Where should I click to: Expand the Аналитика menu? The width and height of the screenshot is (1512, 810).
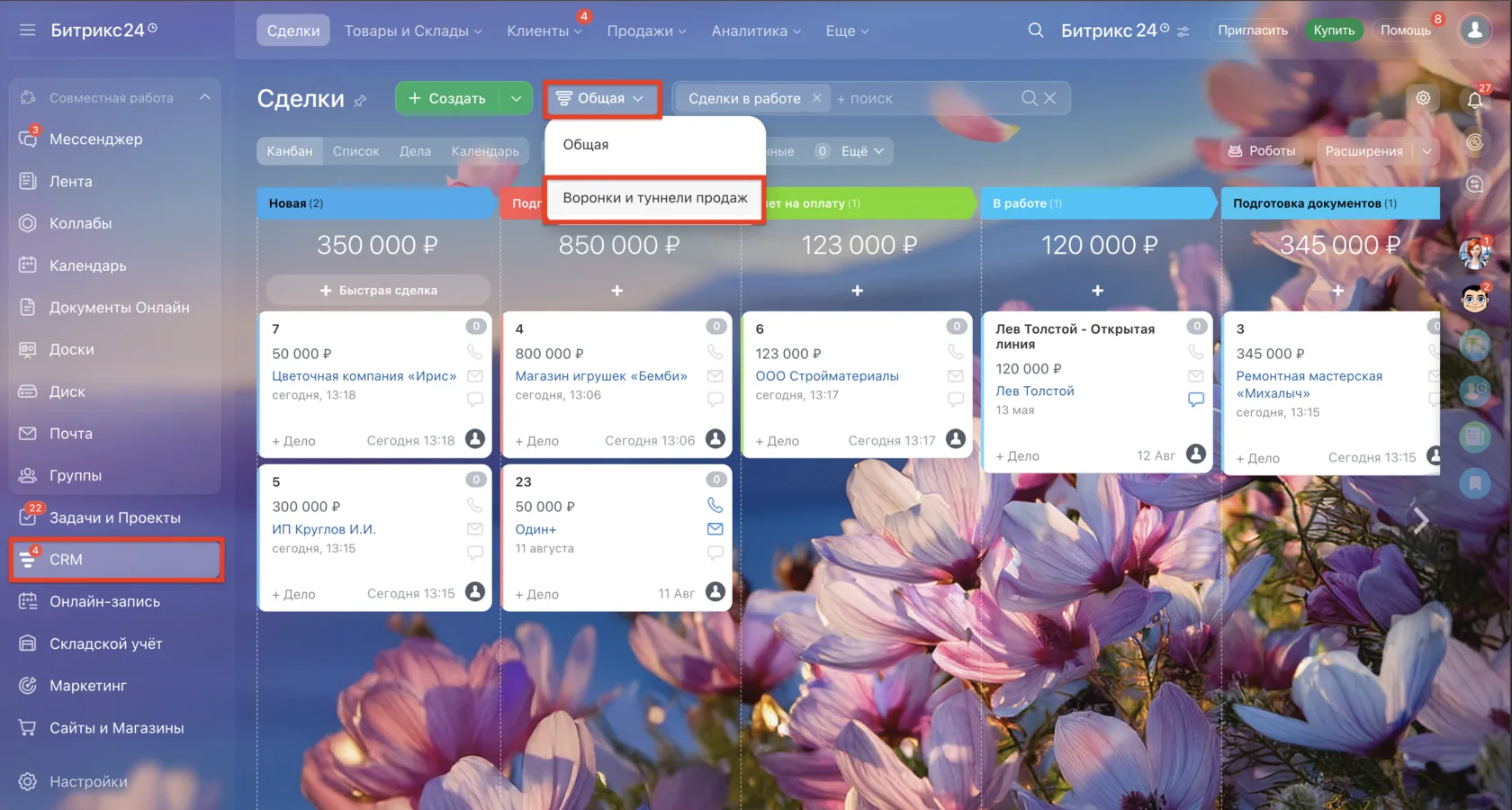pos(756,31)
